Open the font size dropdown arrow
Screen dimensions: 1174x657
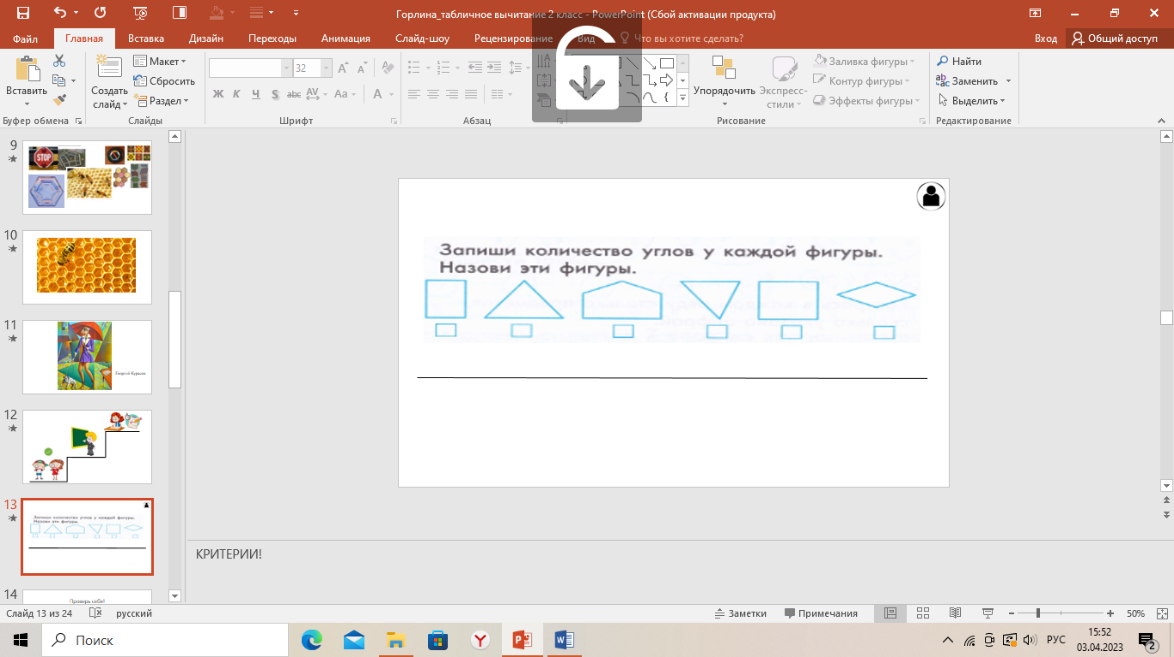326,68
